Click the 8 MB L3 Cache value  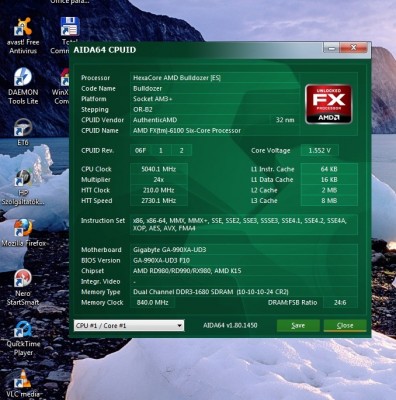point(329,201)
